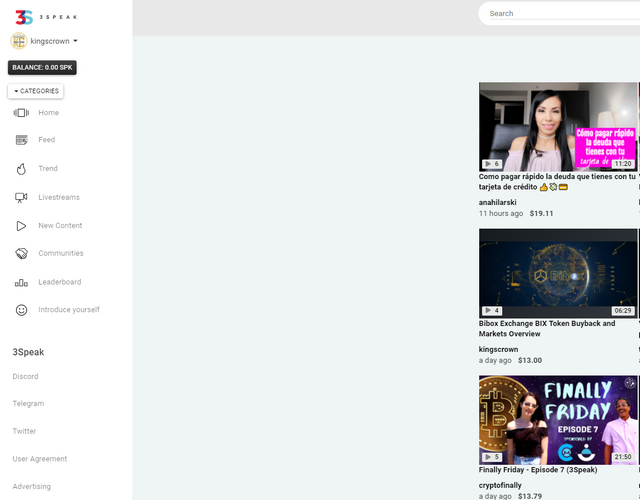The image size is (640, 500).
Task: Click the Home sidebar icon
Action: click(x=21, y=113)
